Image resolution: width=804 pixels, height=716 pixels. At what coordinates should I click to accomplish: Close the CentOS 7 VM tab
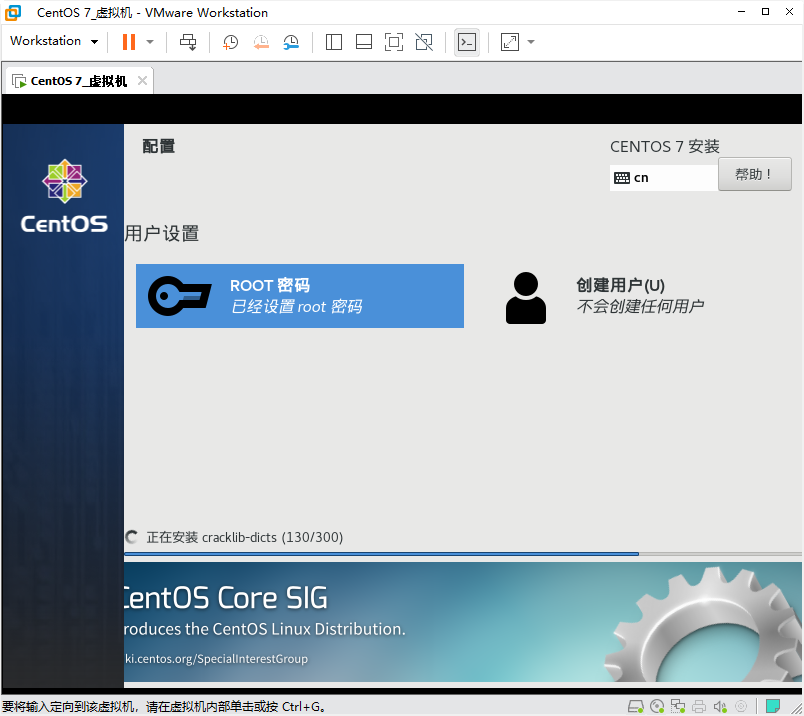tap(143, 81)
